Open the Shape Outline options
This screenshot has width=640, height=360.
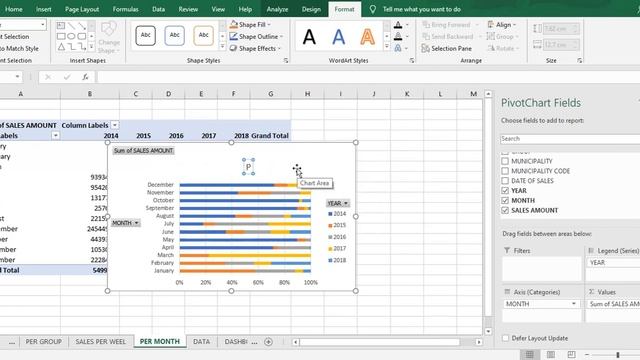click(256, 36)
